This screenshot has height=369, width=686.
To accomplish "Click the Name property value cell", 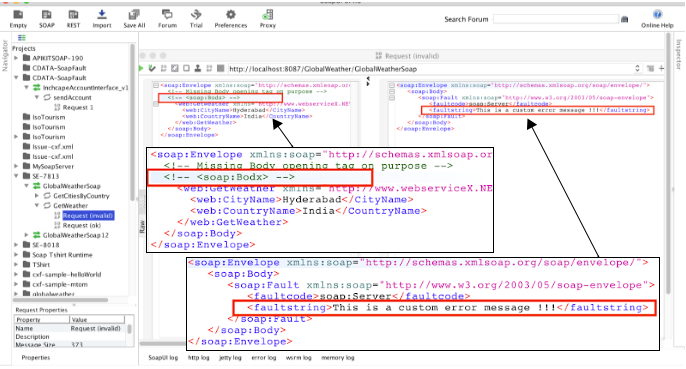I will (x=97, y=328).
